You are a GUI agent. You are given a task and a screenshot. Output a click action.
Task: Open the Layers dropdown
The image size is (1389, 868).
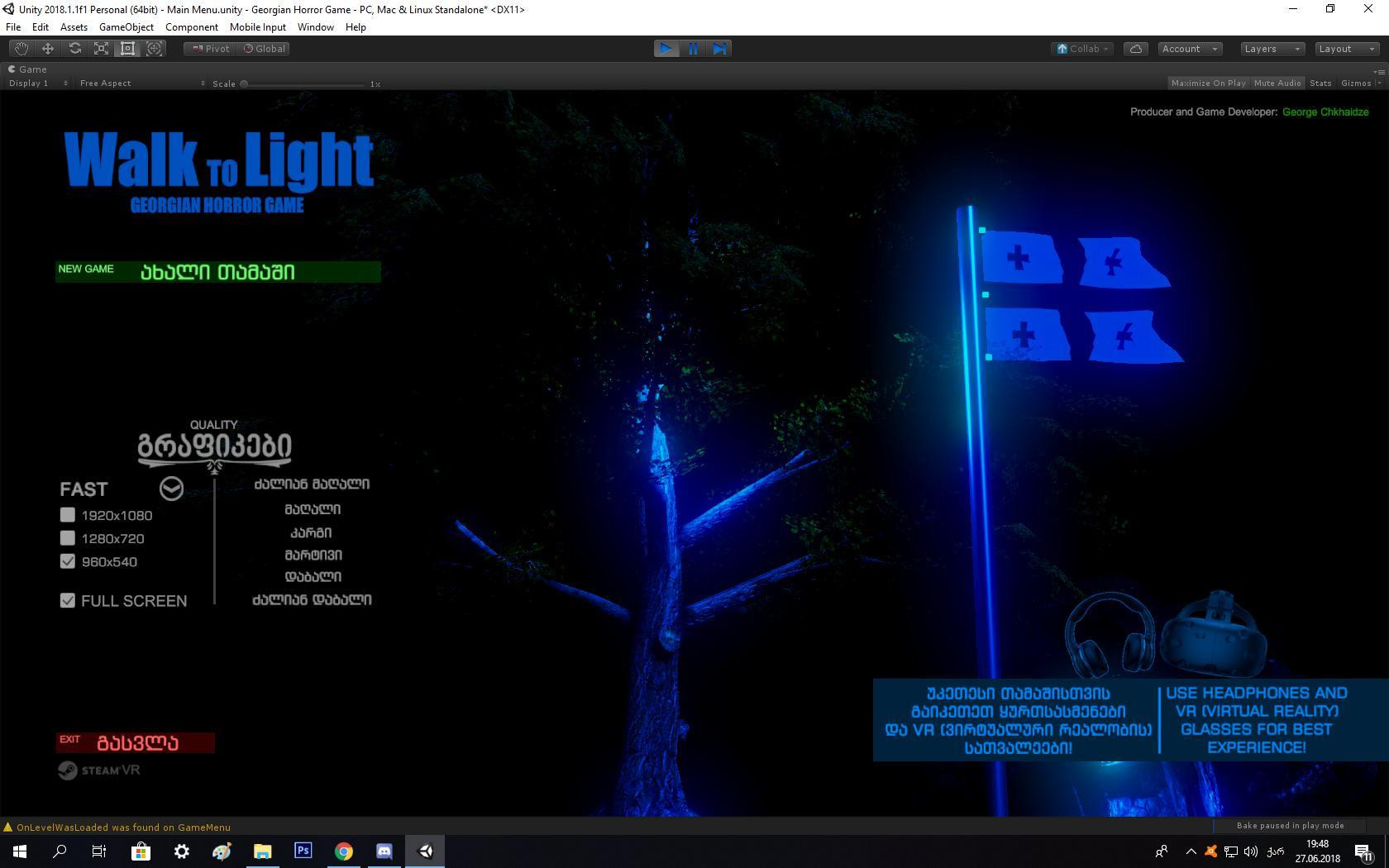click(1272, 49)
